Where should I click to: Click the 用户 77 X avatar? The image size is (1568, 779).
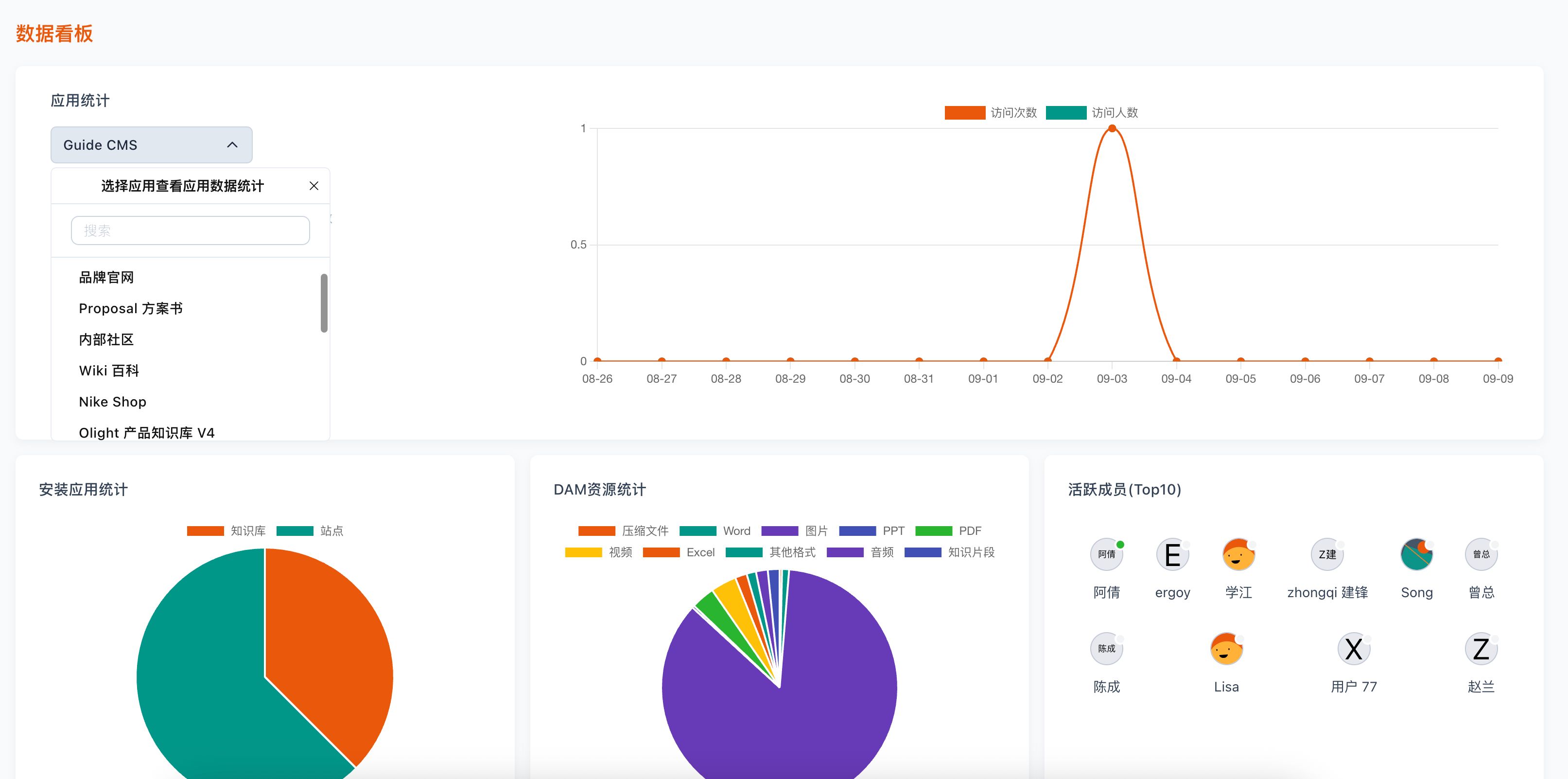pyautogui.click(x=1353, y=649)
